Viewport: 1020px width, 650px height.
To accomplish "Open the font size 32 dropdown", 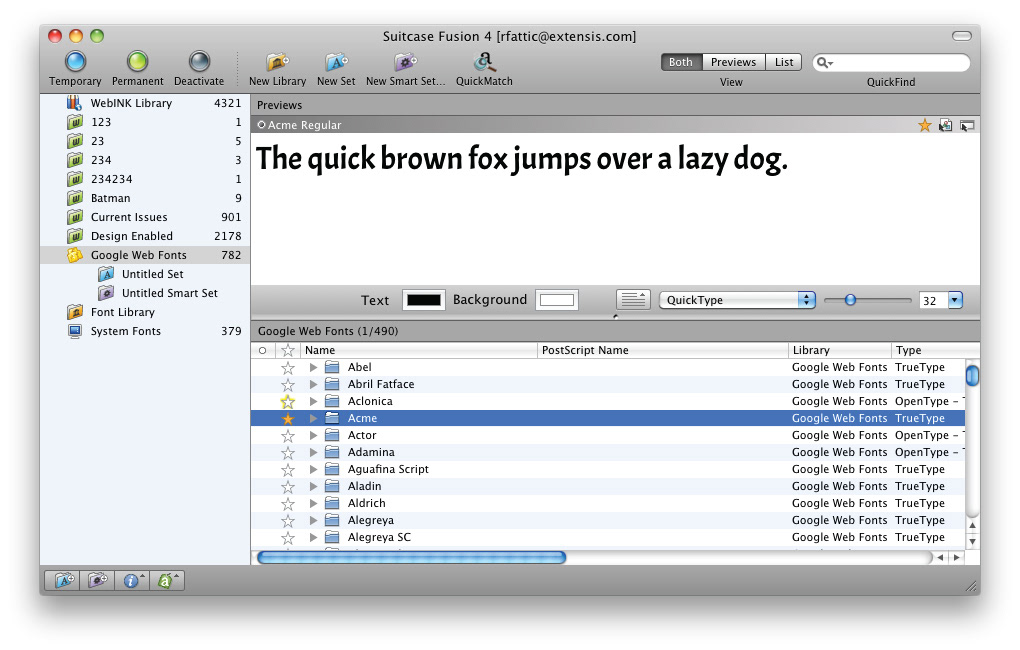I will point(955,300).
